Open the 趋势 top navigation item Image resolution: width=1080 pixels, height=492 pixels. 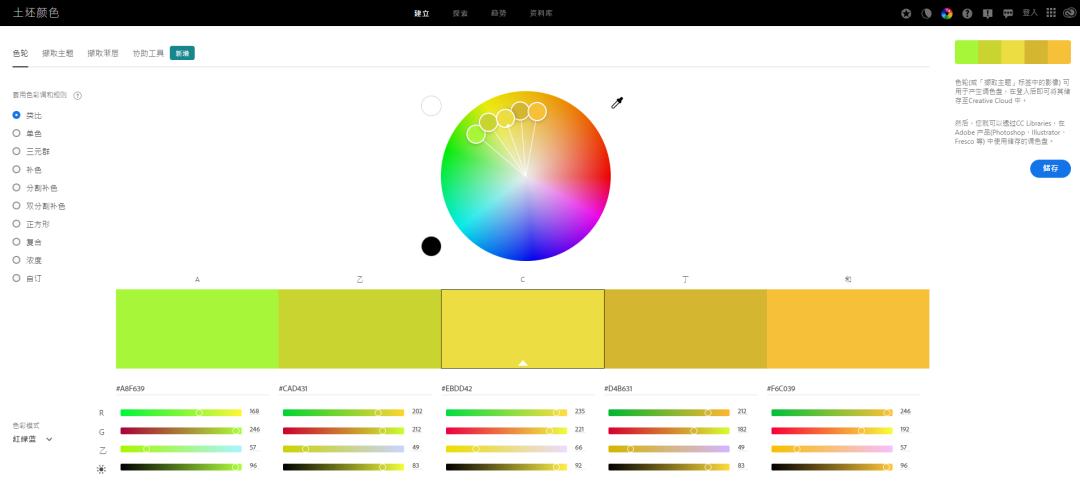click(499, 13)
